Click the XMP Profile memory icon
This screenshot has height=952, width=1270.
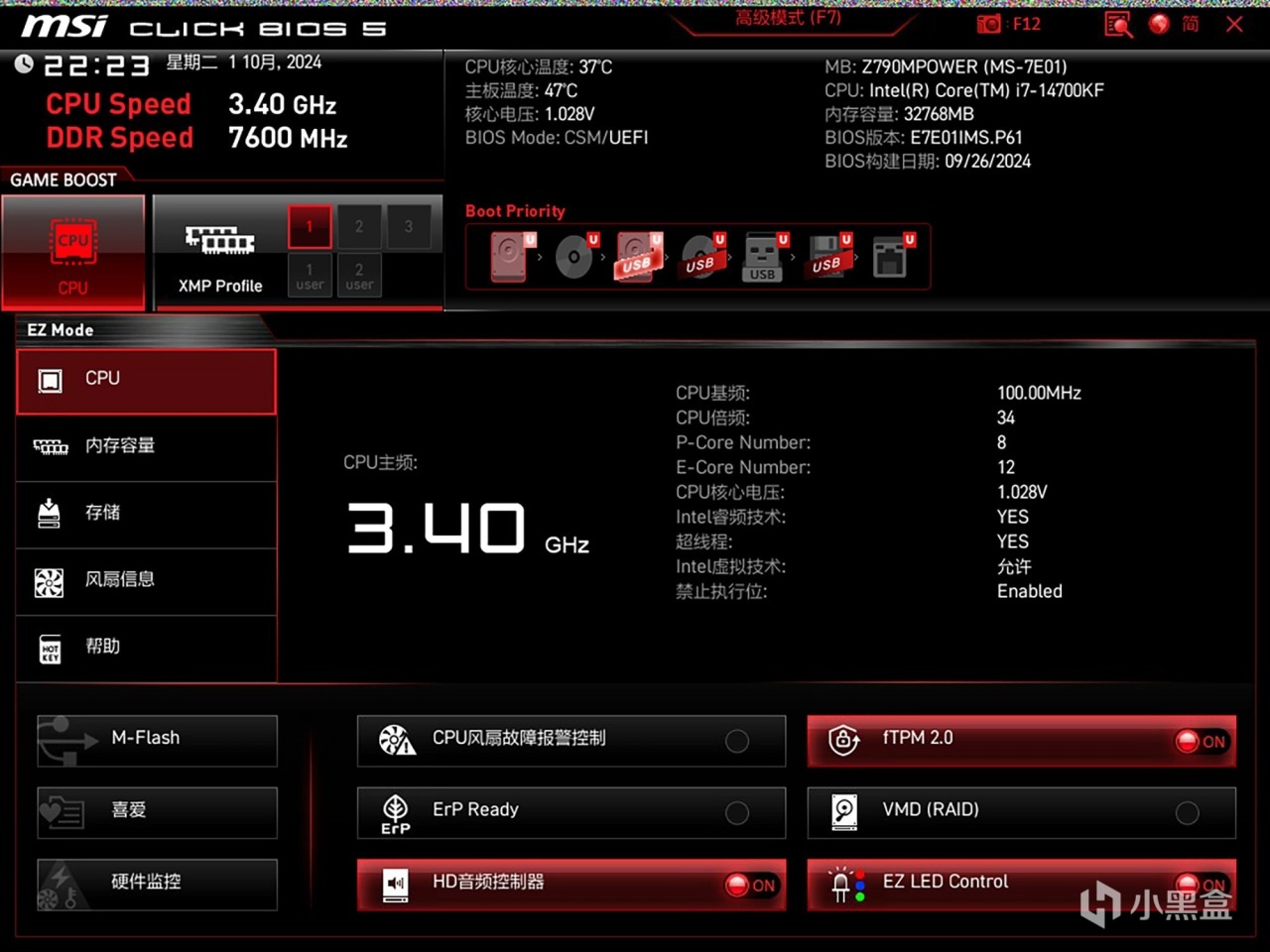(x=219, y=240)
